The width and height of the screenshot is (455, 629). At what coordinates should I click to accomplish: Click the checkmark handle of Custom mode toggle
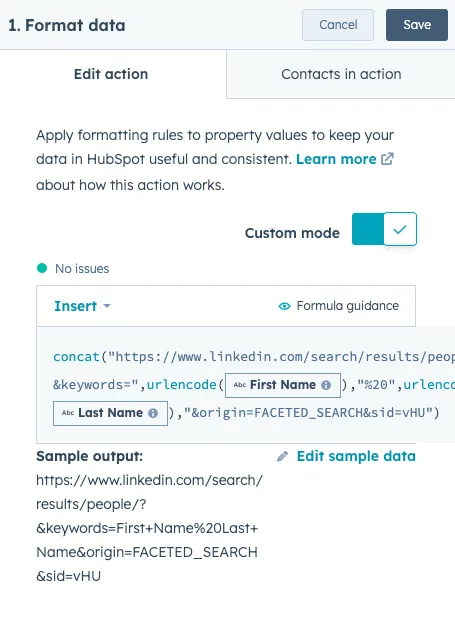pyautogui.click(x=400, y=229)
